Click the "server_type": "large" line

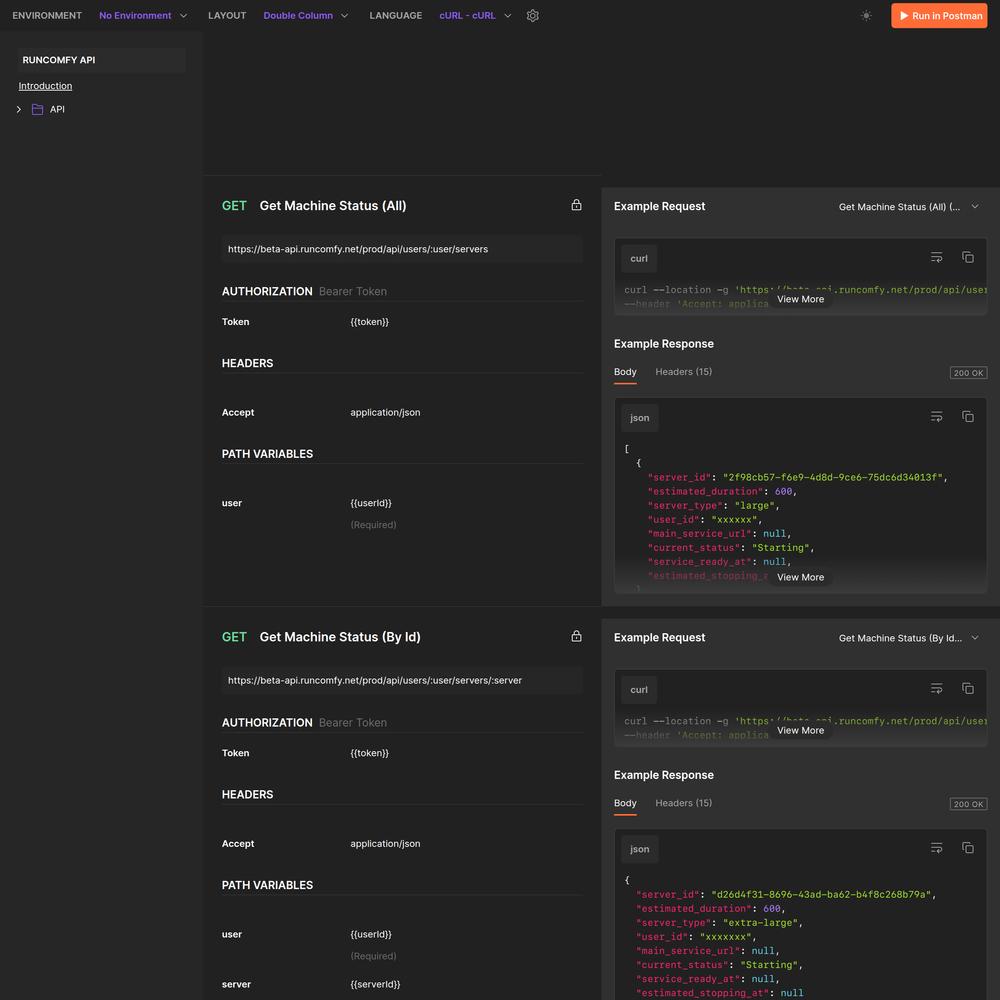(x=713, y=506)
